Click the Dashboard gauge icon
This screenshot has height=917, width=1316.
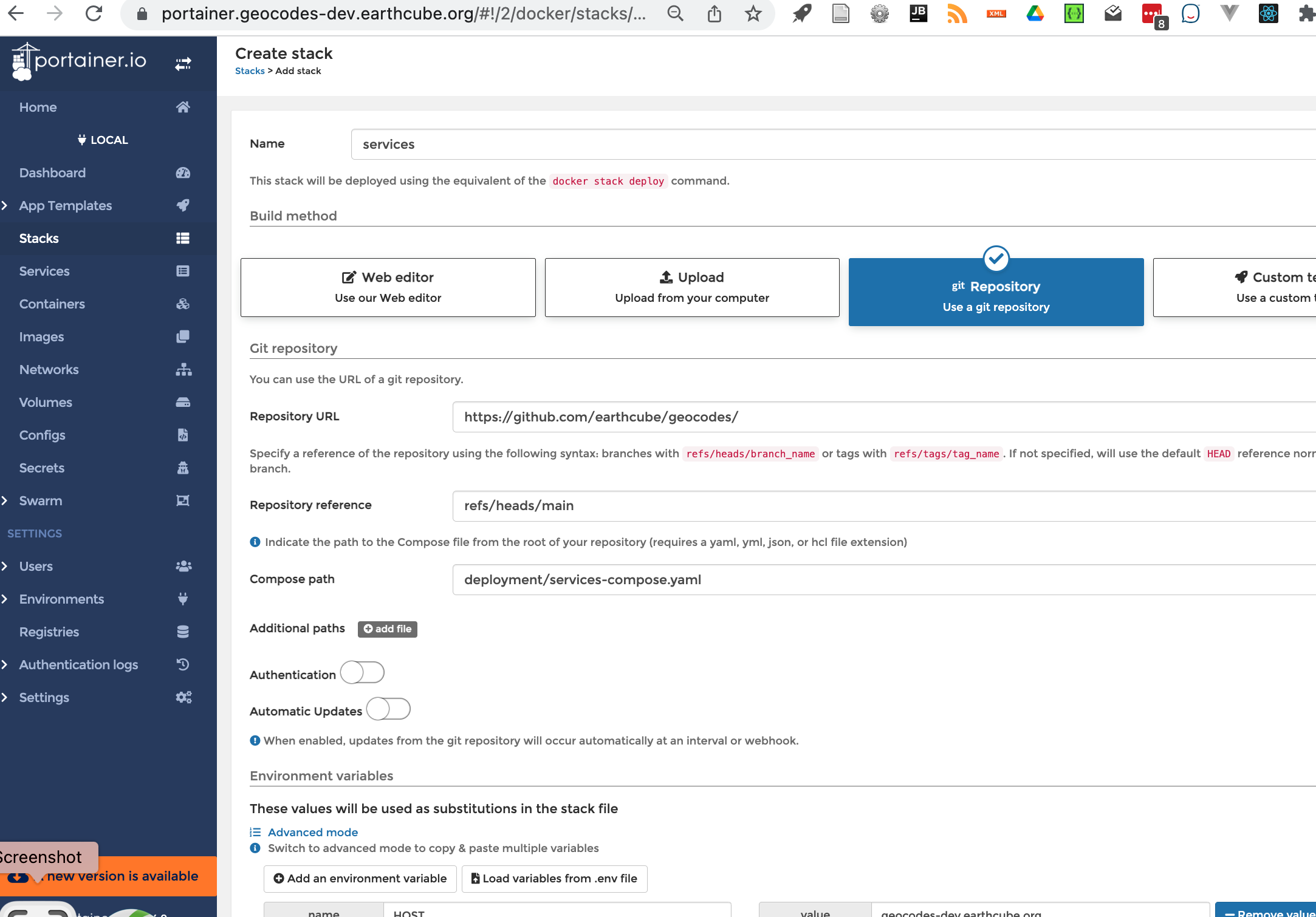tap(183, 172)
